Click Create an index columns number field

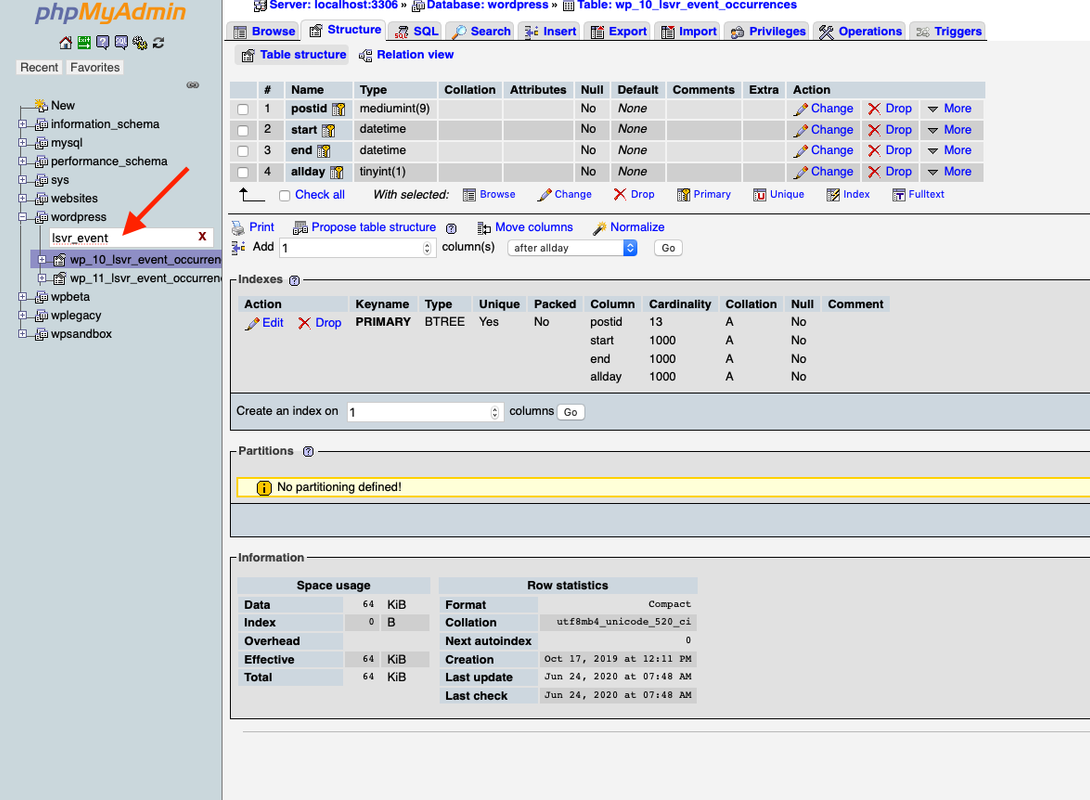425,412
